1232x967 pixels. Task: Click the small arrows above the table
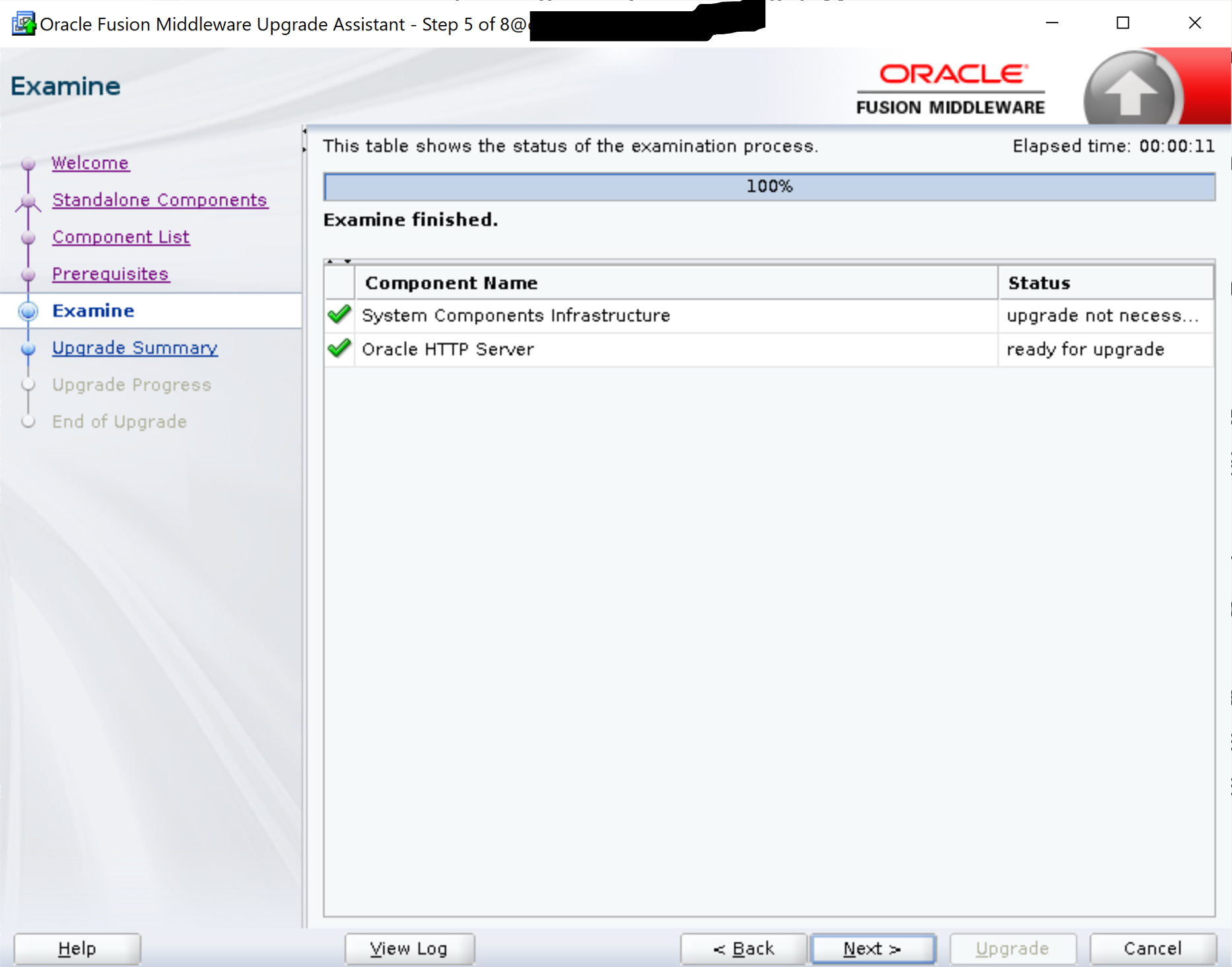pos(339,262)
